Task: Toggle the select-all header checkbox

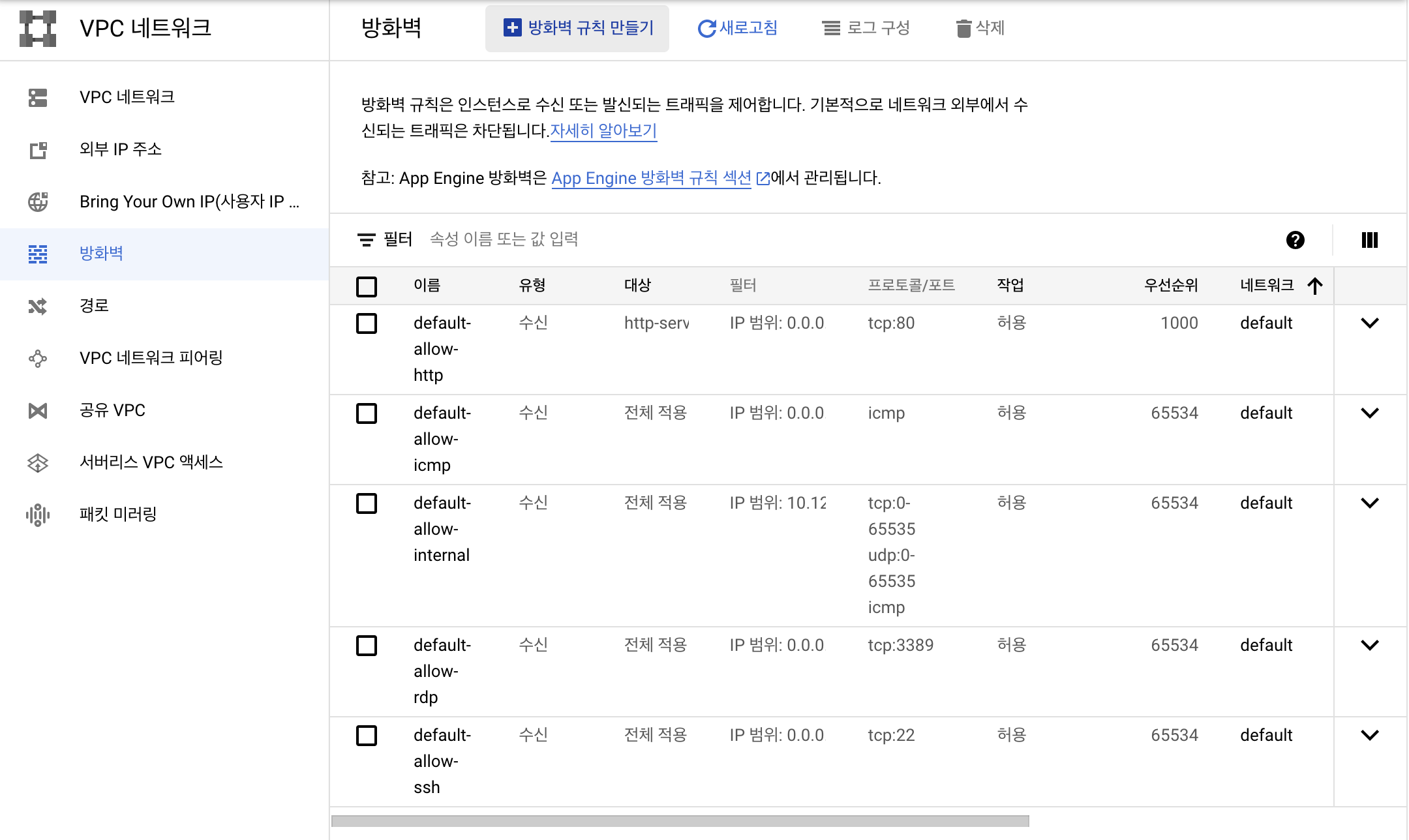Action: pos(367,286)
